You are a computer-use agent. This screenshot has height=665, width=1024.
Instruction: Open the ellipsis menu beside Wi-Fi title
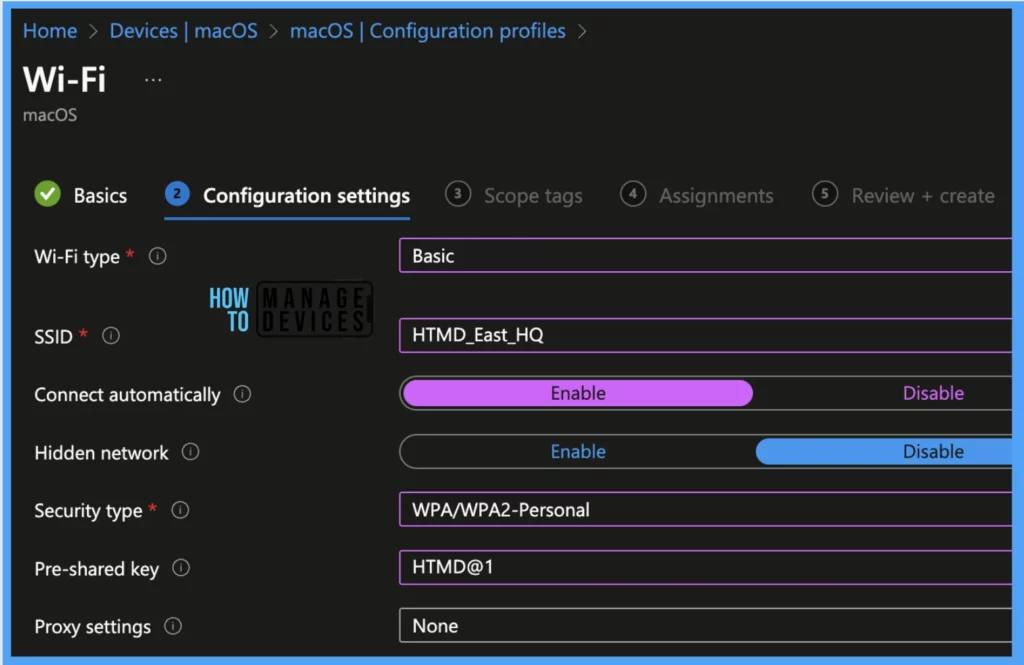point(153,80)
